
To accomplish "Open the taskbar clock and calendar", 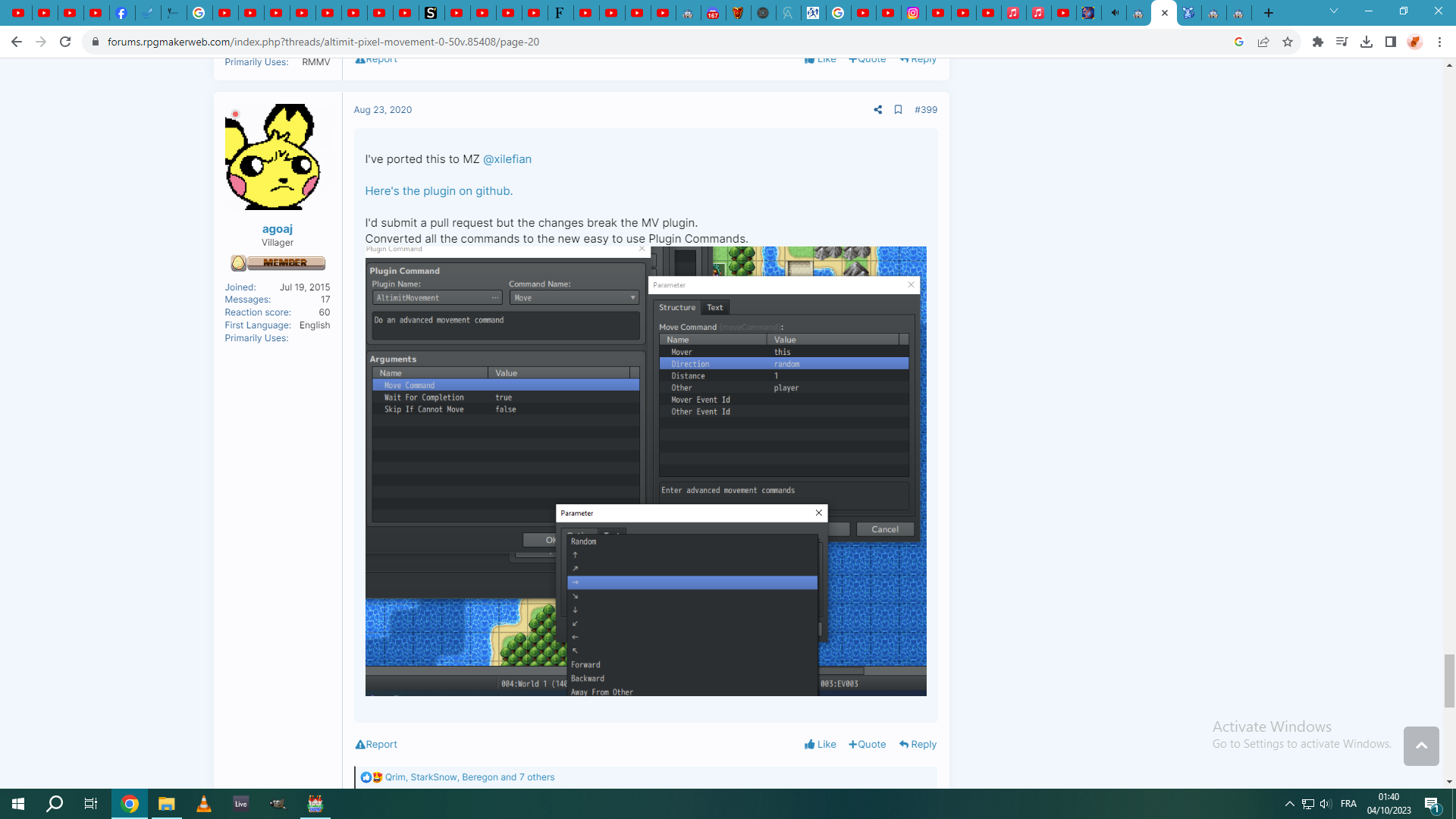I will [1389, 804].
